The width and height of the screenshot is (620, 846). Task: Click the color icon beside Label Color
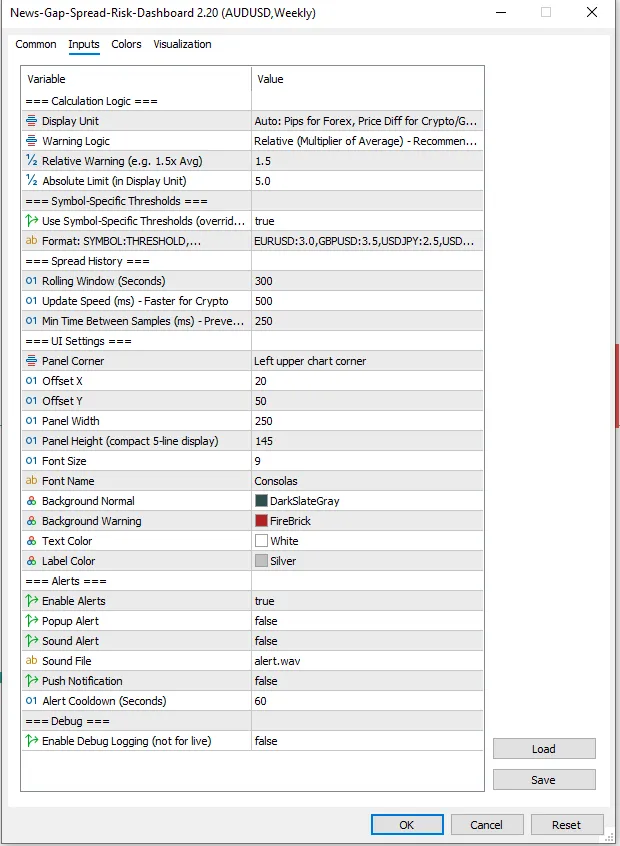point(31,561)
